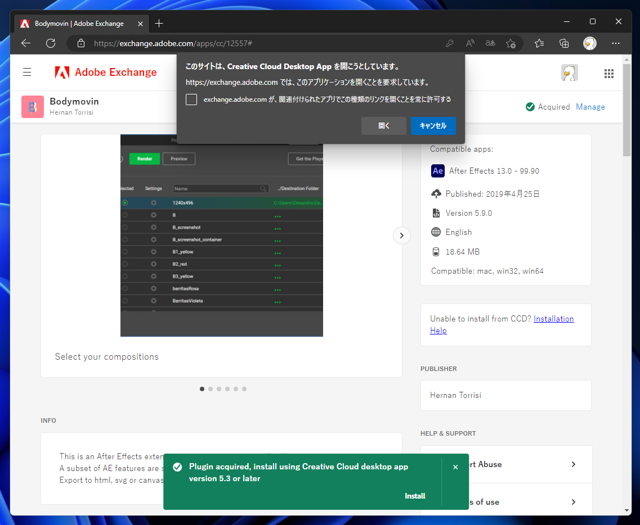Add this page to favorites star icon
640x525 pixels.
tap(511, 43)
